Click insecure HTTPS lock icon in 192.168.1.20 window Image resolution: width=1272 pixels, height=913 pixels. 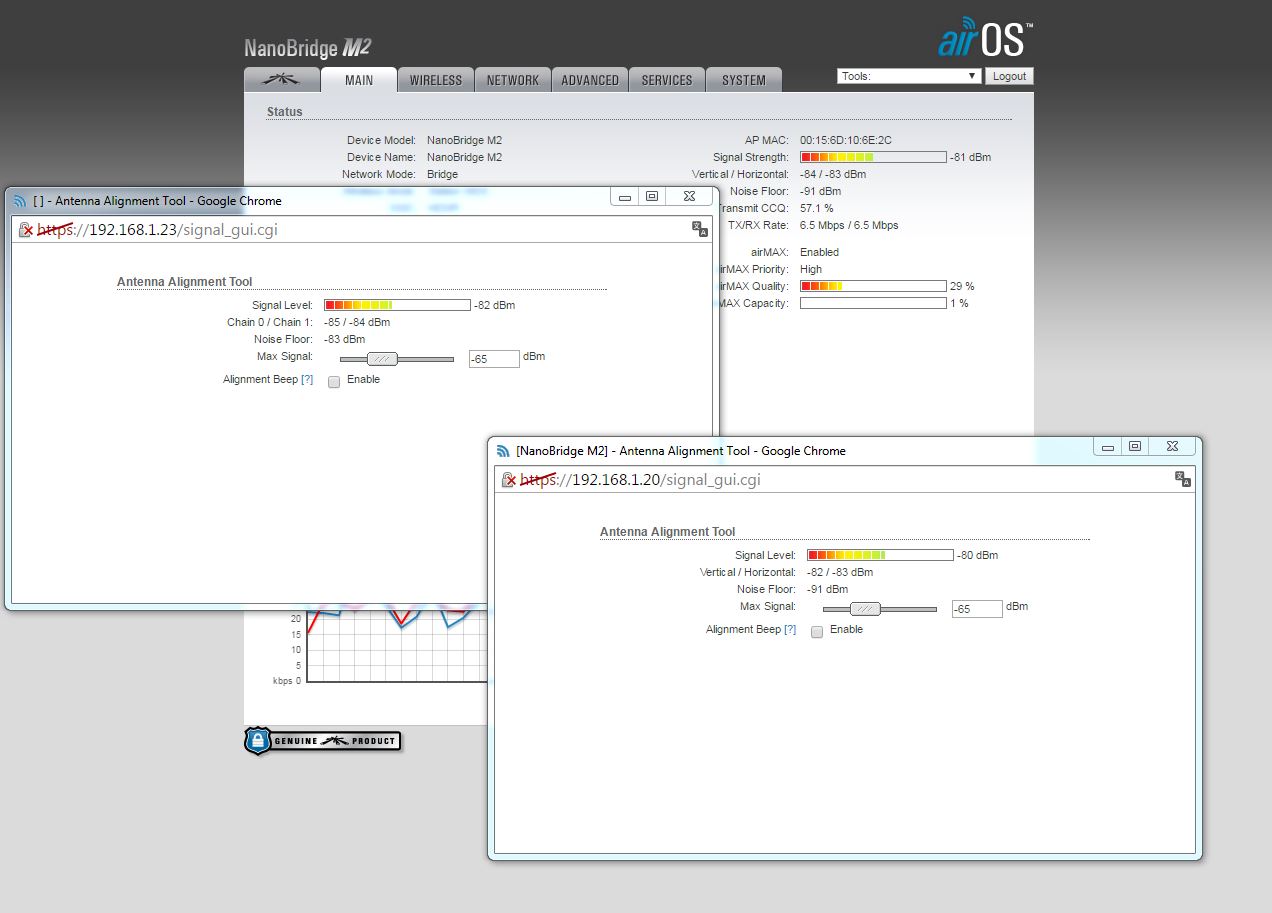click(x=509, y=480)
